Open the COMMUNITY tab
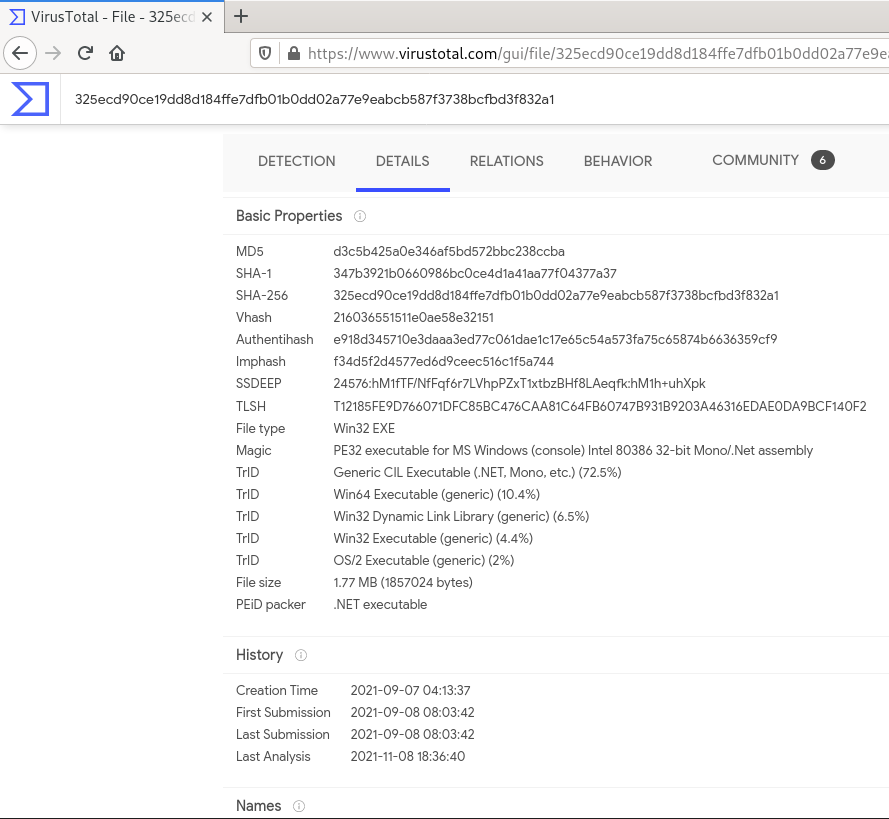This screenshot has height=819, width=889. click(x=755, y=160)
